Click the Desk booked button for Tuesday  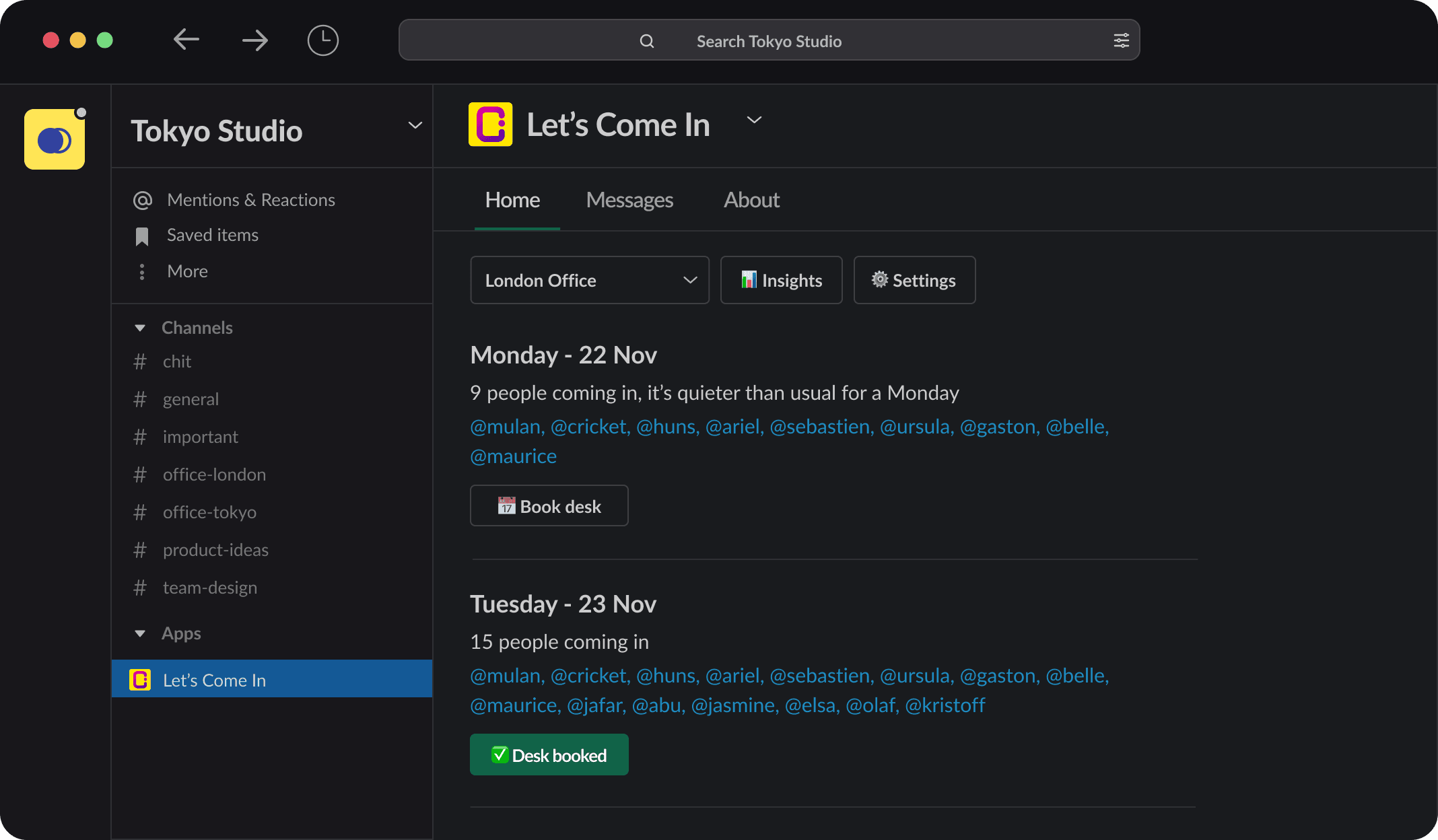click(x=549, y=755)
